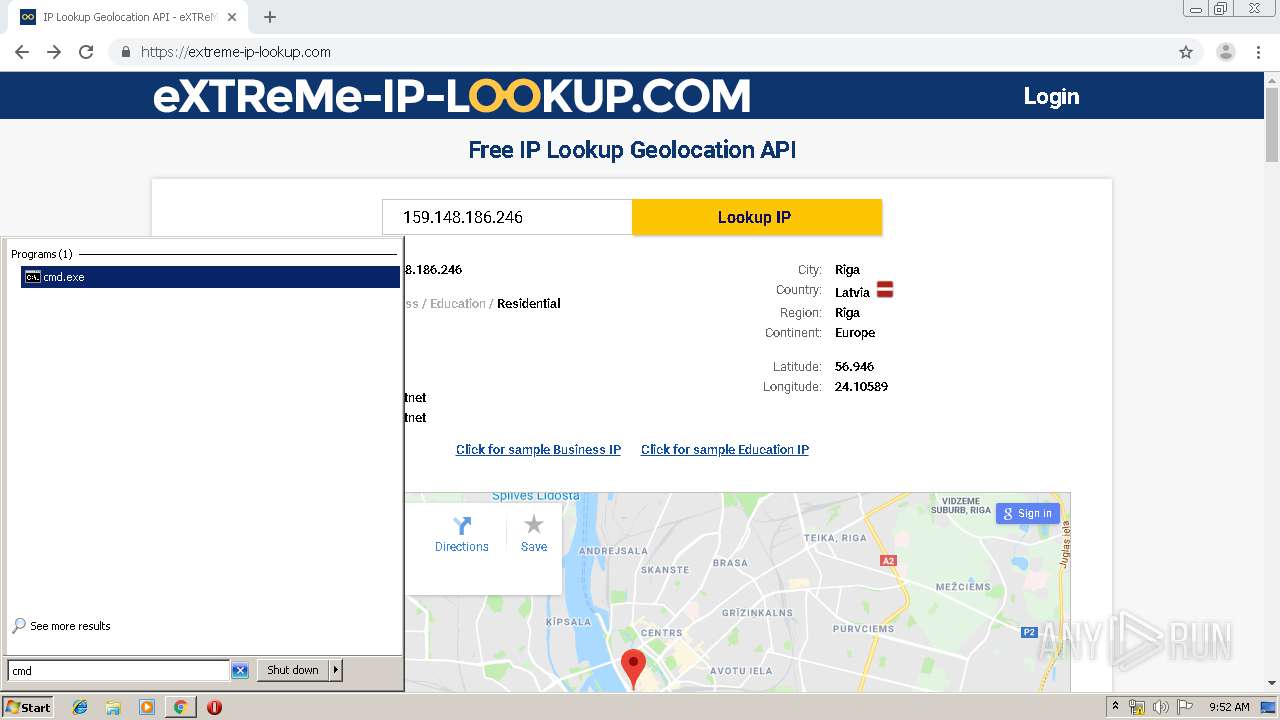Click the Latvia flag icon

(x=885, y=290)
